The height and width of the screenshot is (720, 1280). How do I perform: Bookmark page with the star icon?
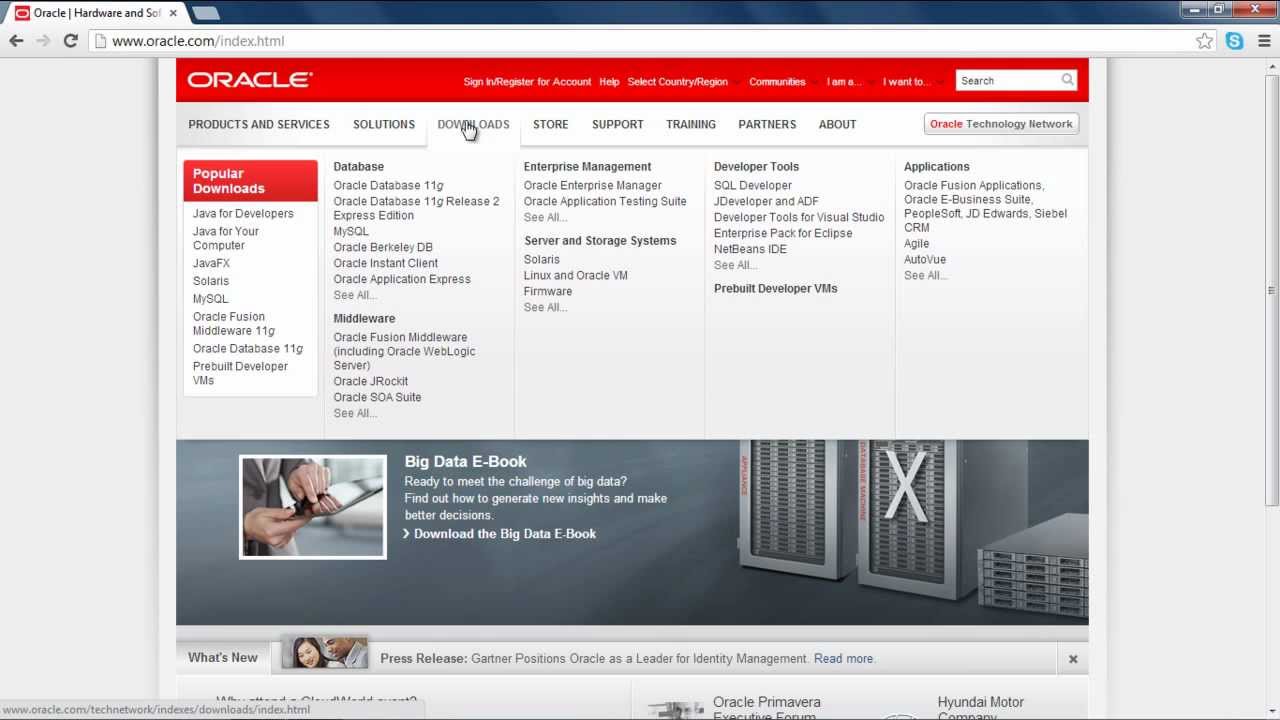[x=1205, y=41]
